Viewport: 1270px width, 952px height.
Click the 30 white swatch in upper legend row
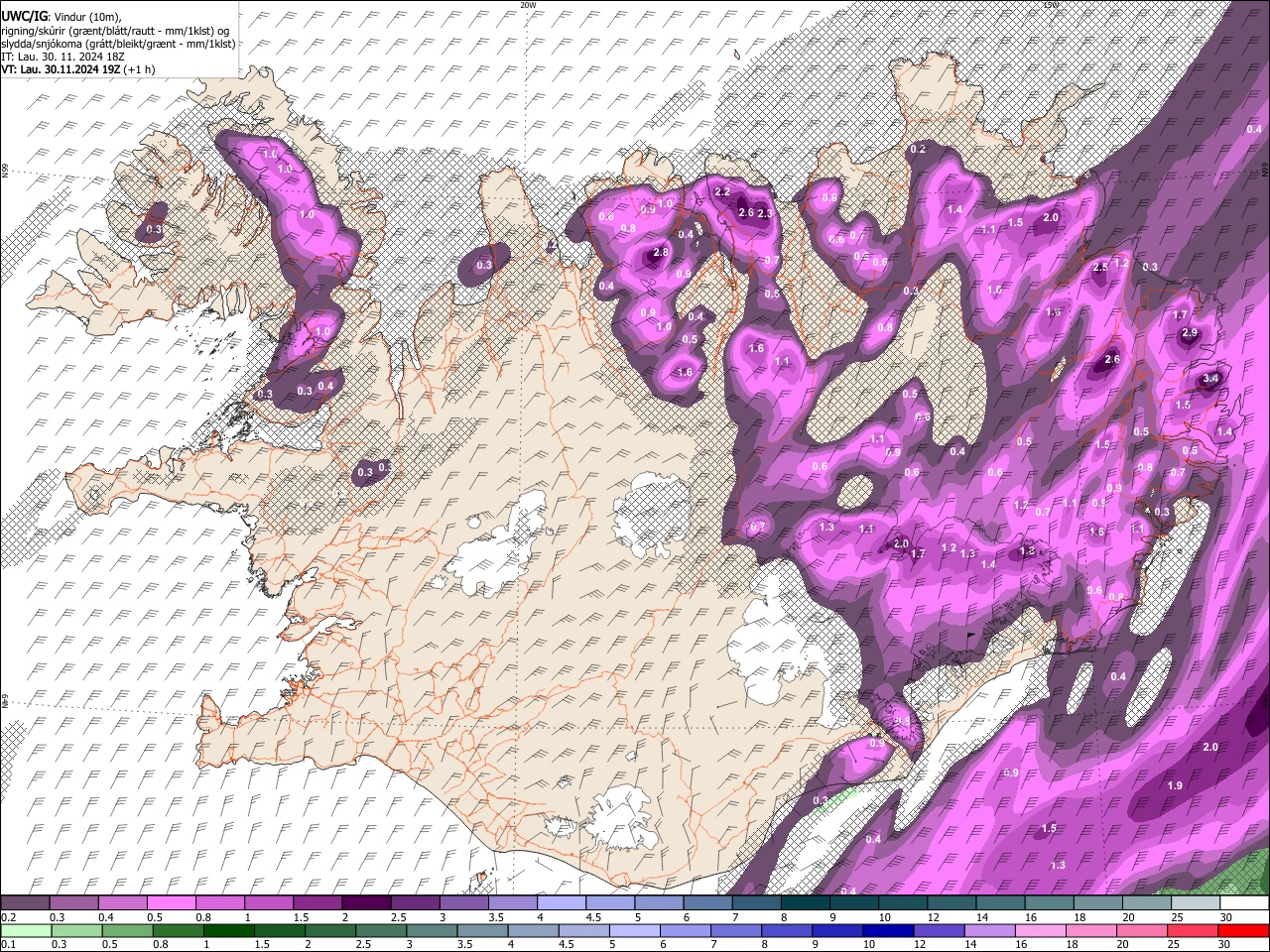(x=1244, y=903)
